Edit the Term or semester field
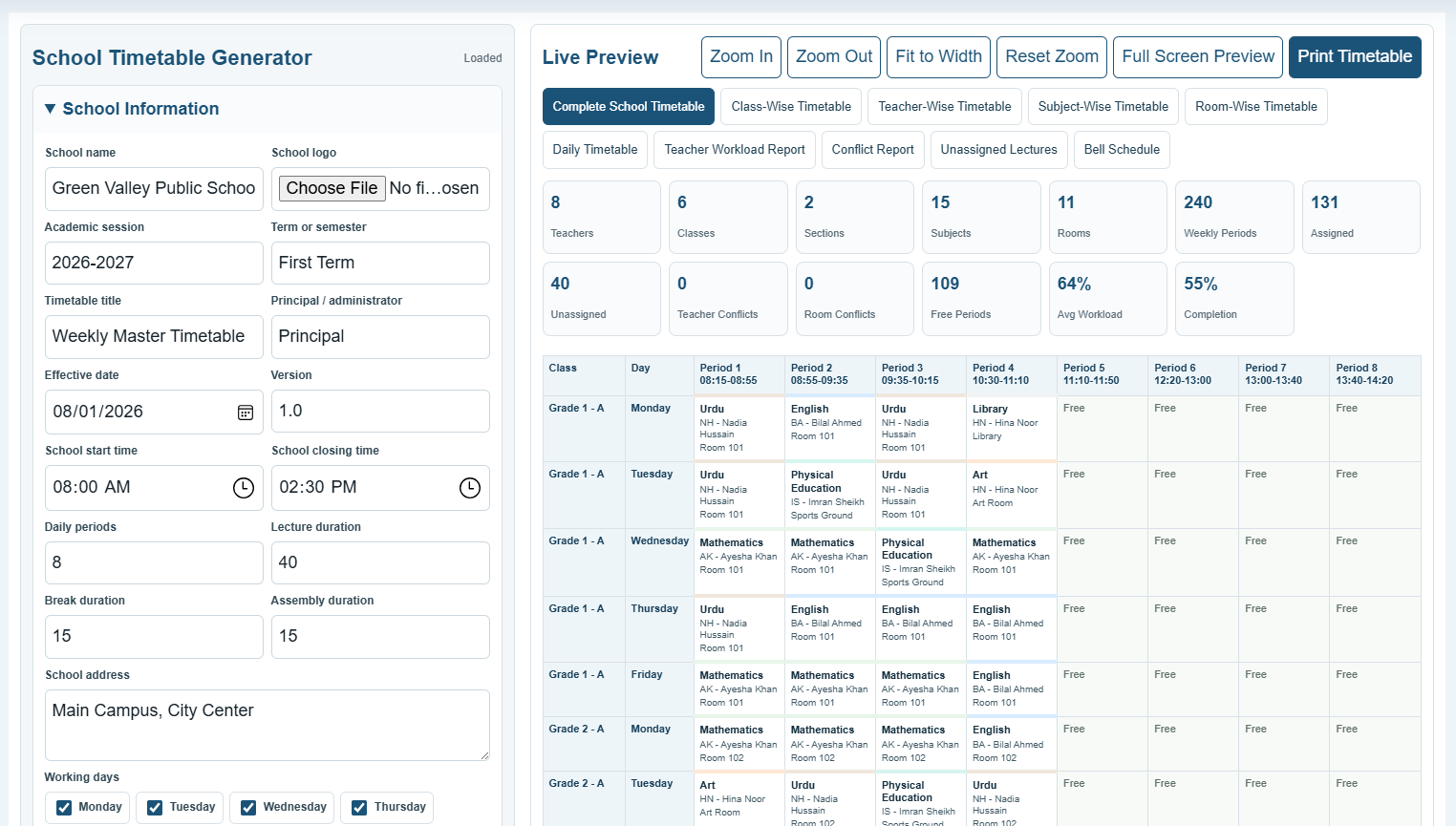The width and height of the screenshot is (1456, 826). 380,263
